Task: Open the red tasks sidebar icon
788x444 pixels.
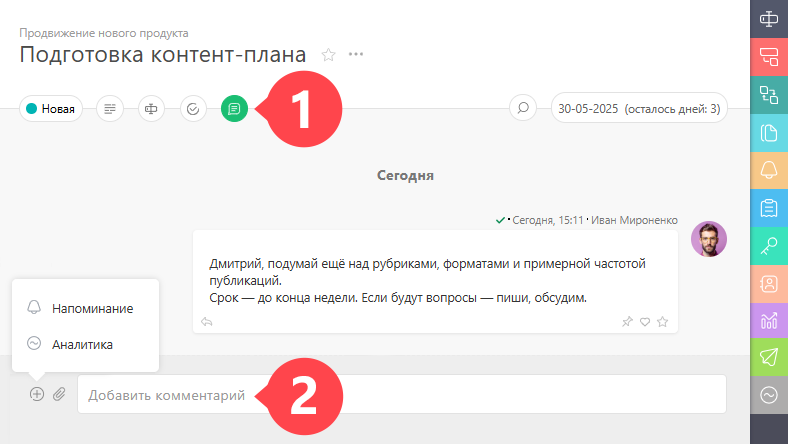Action: 769,57
